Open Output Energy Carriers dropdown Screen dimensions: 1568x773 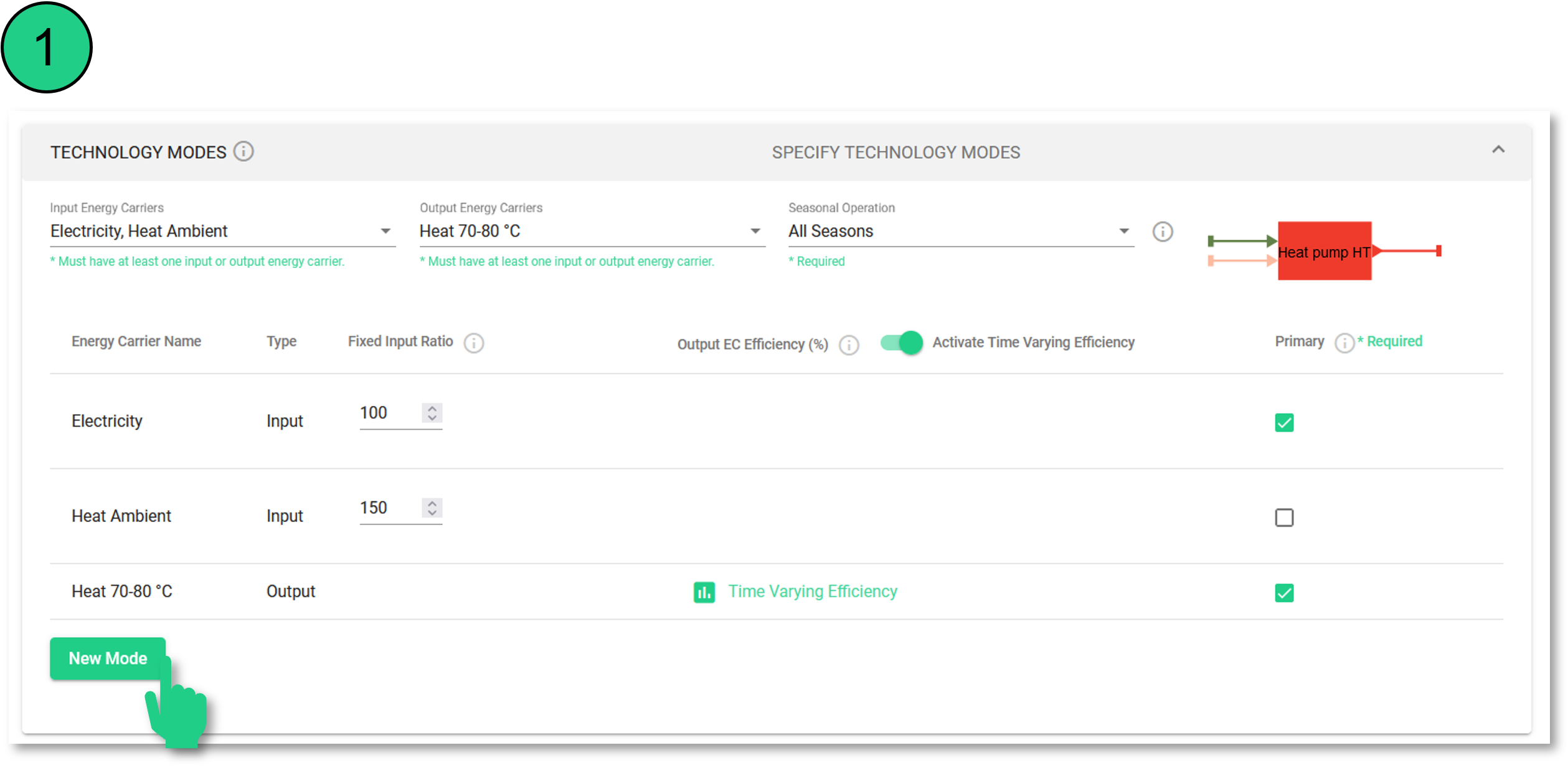[591, 231]
